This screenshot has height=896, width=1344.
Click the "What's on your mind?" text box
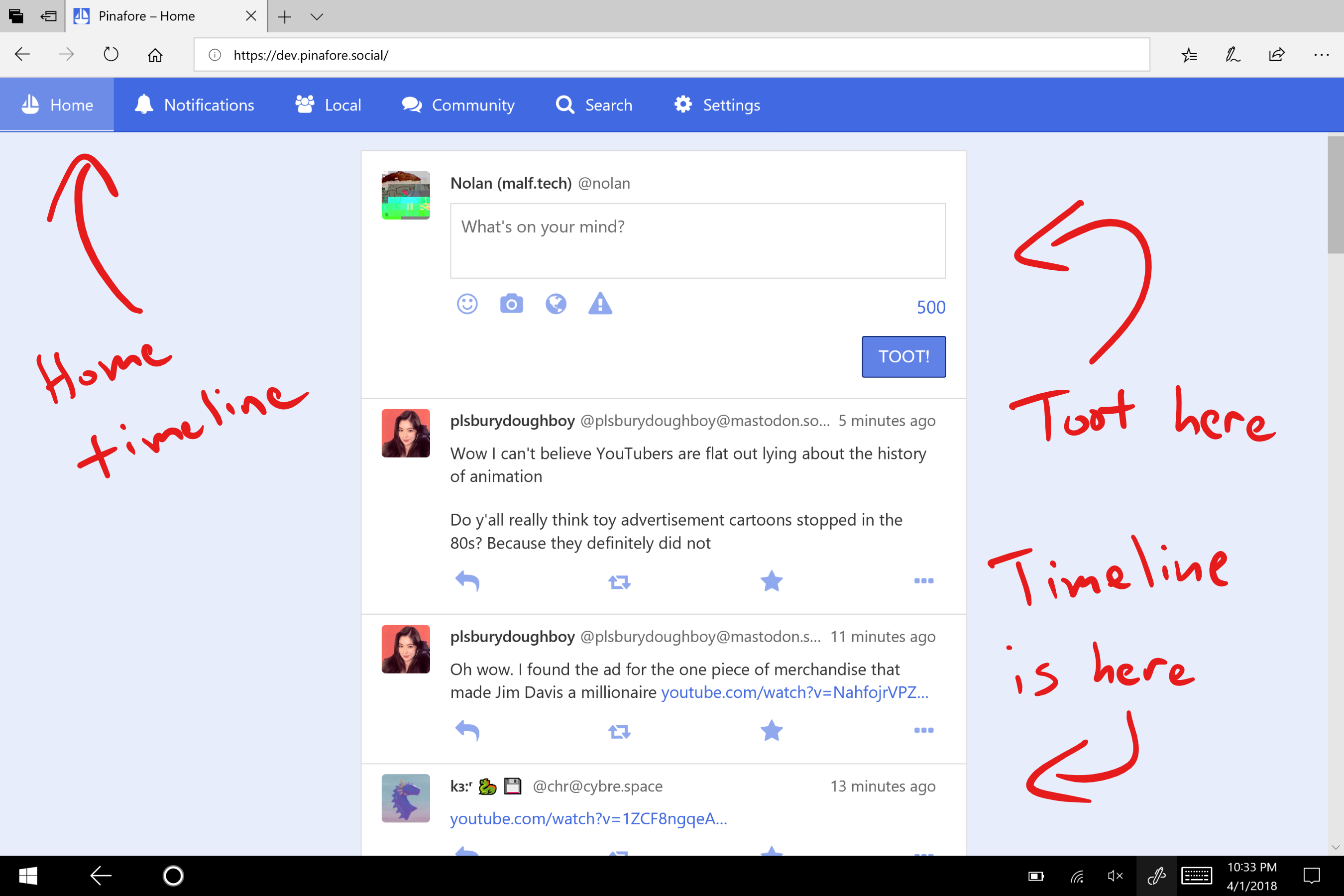[698, 240]
